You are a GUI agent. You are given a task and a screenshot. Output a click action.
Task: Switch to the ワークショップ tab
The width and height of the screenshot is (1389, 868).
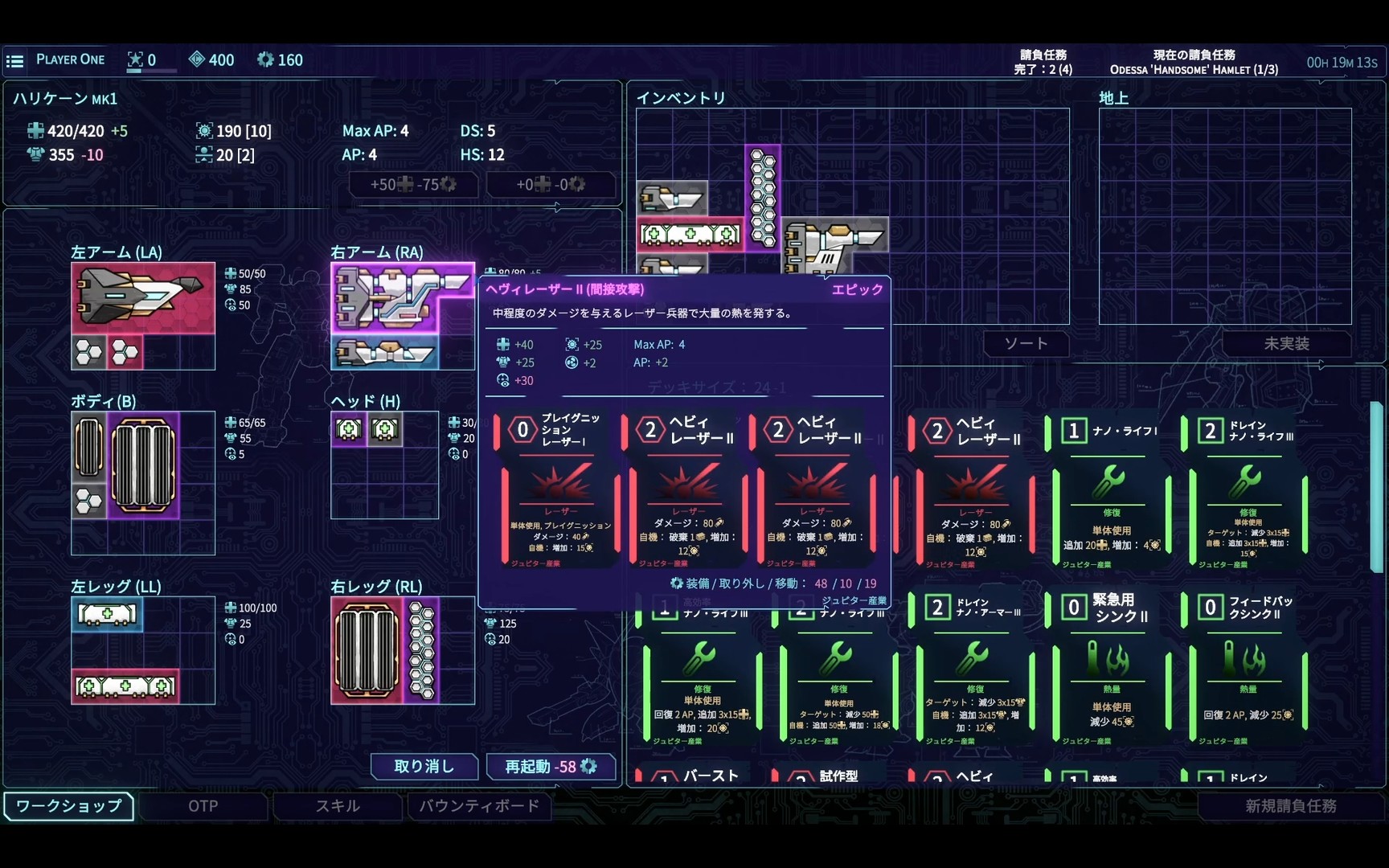tap(68, 806)
